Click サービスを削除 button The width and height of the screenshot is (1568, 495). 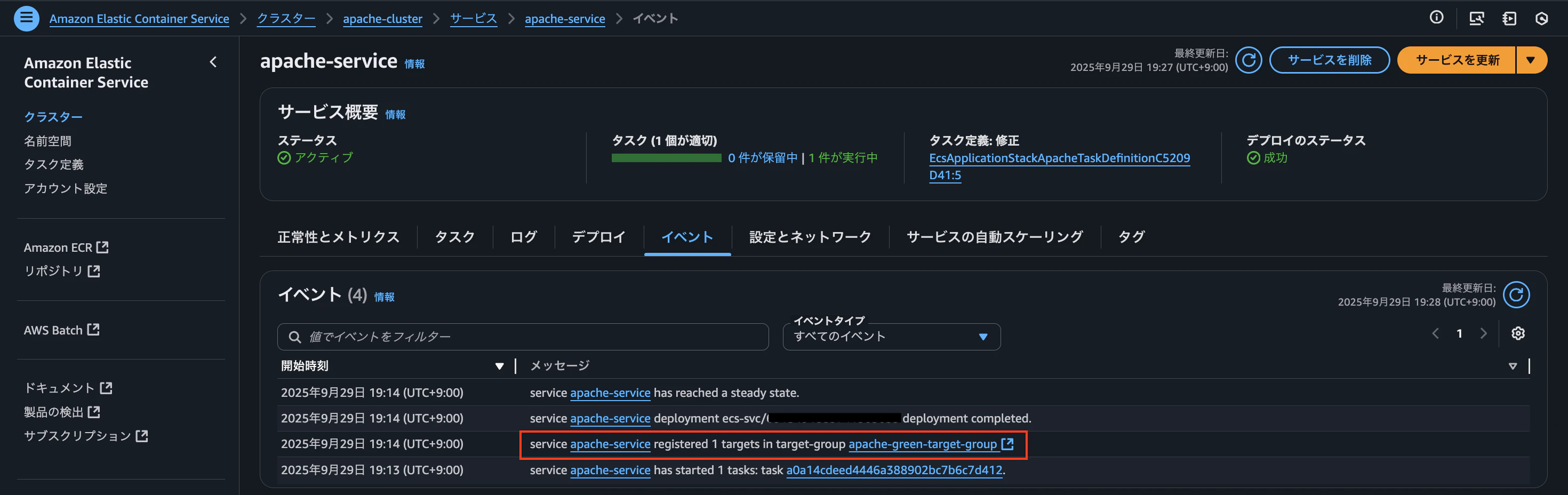click(1330, 60)
